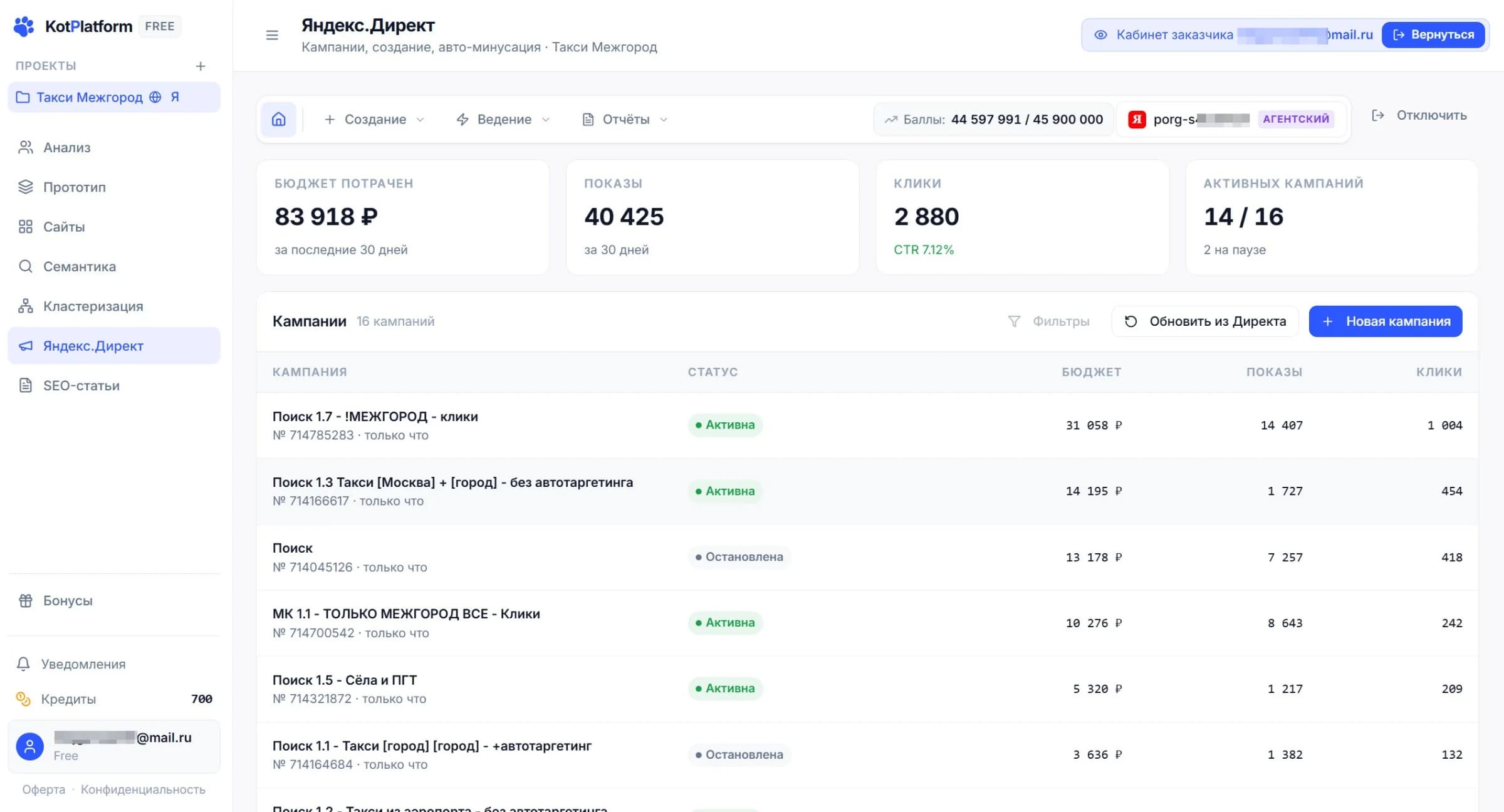The width and height of the screenshot is (1504, 812).
Task: Click the АКТИВНЫХ КАМПАНИЙ 14 / 16 card
Action: point(1332,217)
